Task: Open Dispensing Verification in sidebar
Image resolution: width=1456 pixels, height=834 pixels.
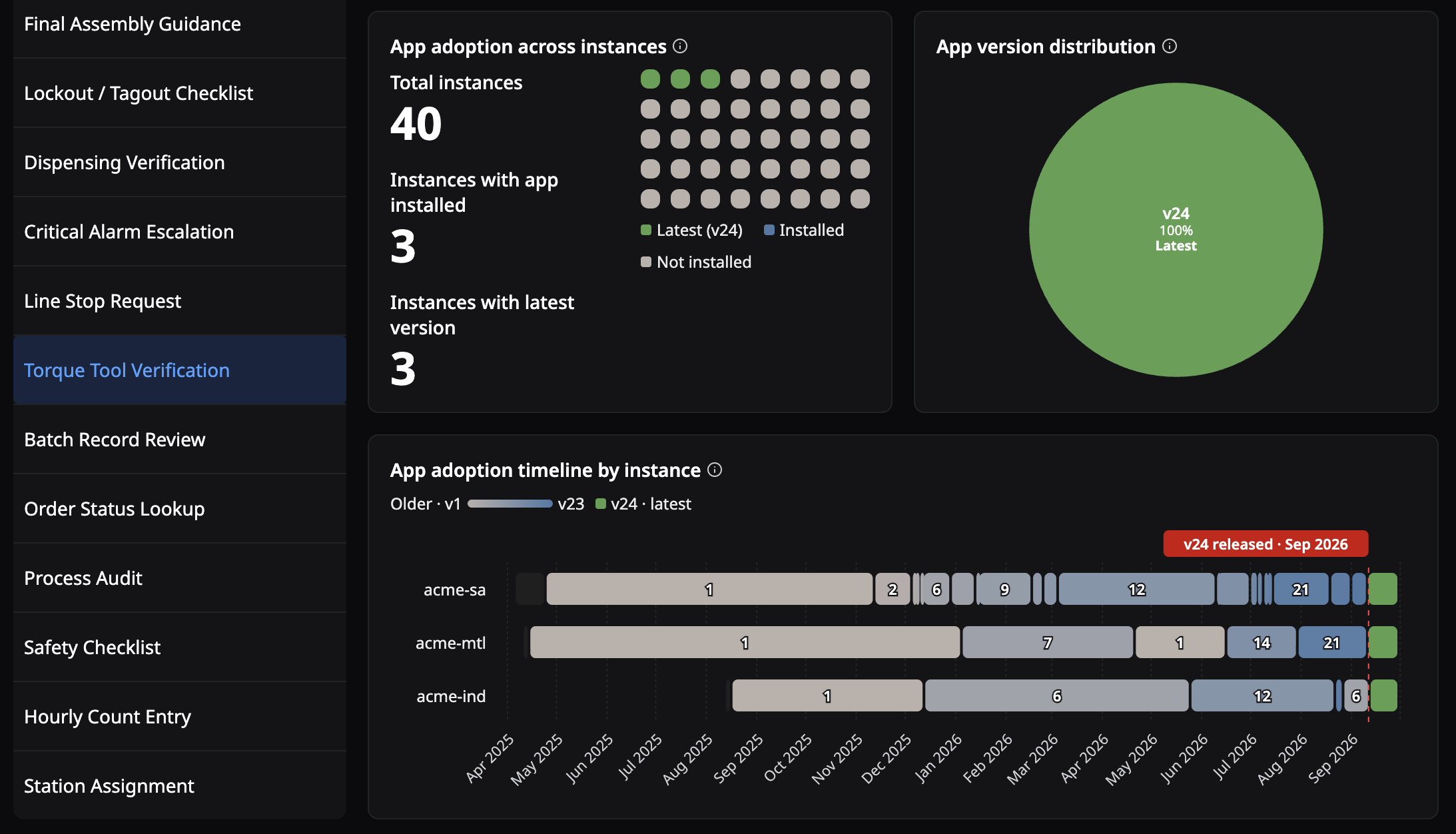Action: [180, 163]
